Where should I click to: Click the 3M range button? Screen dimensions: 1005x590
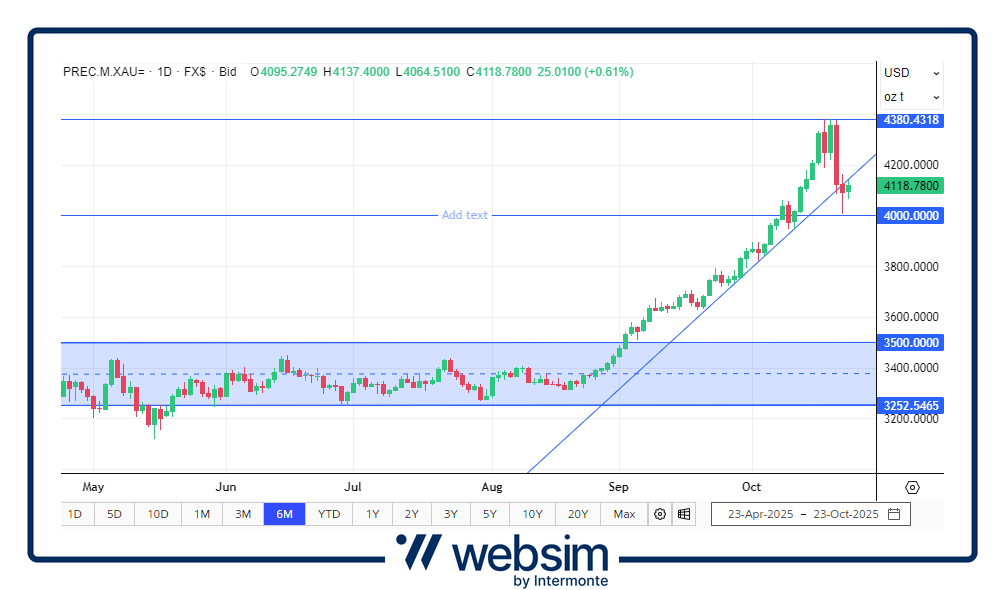(x=243, y=514)
